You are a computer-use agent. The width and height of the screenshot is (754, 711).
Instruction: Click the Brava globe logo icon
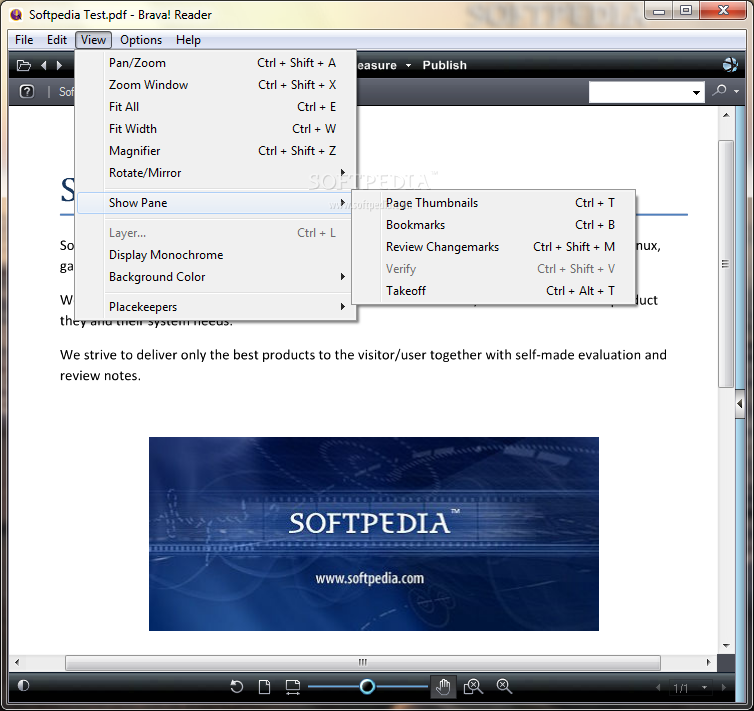point(730,65)
